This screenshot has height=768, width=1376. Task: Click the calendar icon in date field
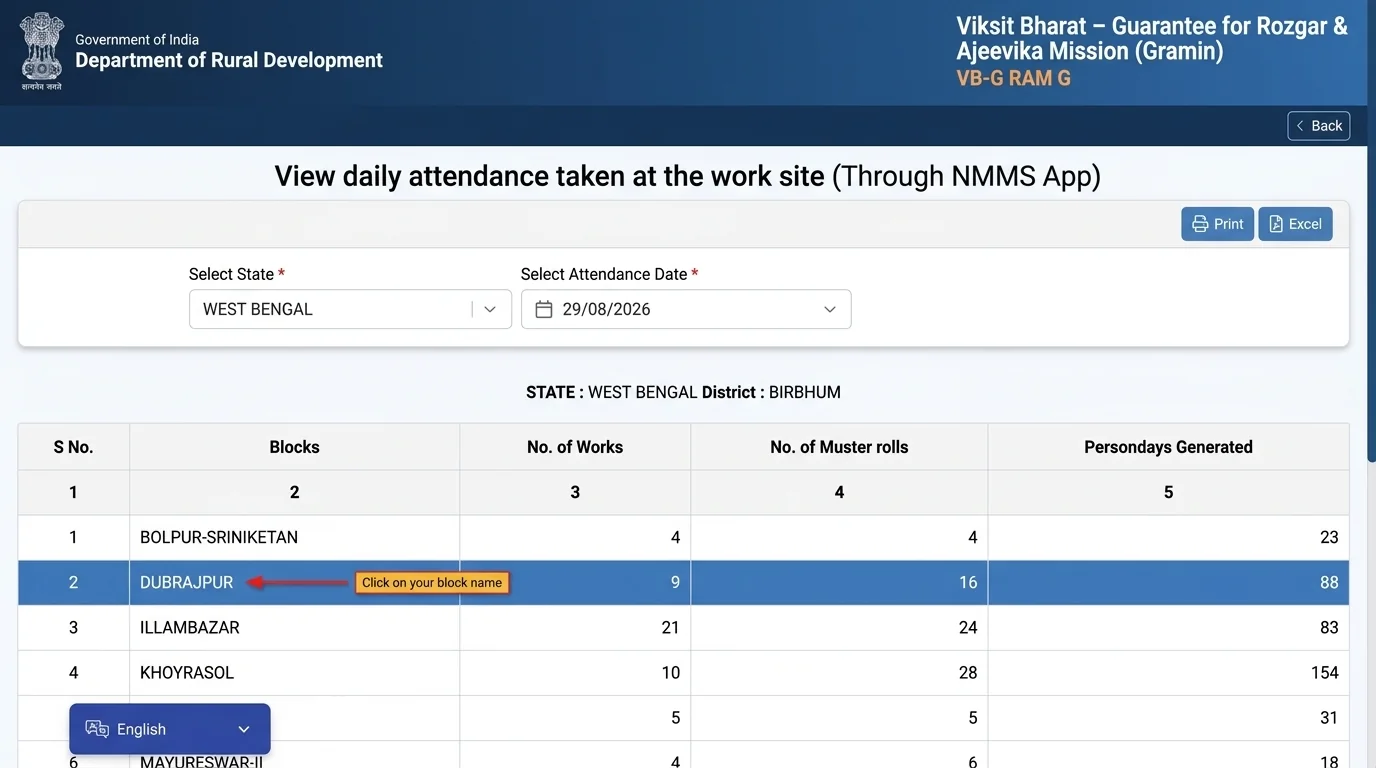click(x=544, y=309)
